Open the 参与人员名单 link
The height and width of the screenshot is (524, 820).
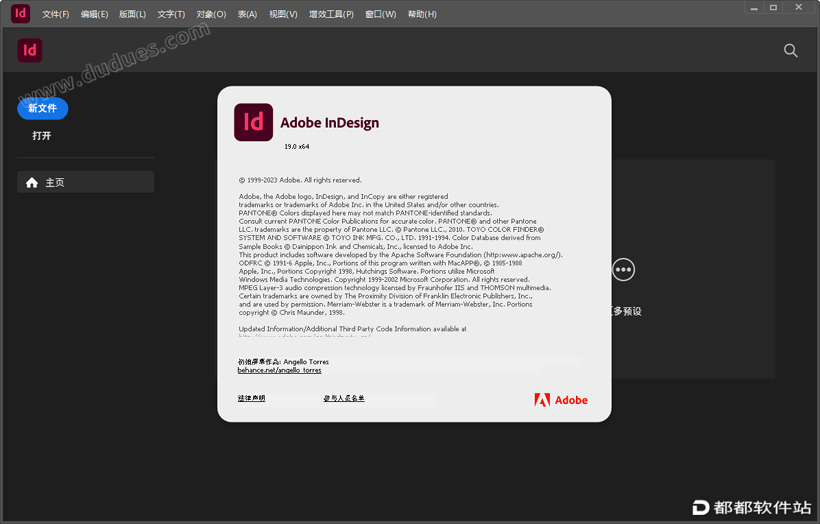[344, 398]
